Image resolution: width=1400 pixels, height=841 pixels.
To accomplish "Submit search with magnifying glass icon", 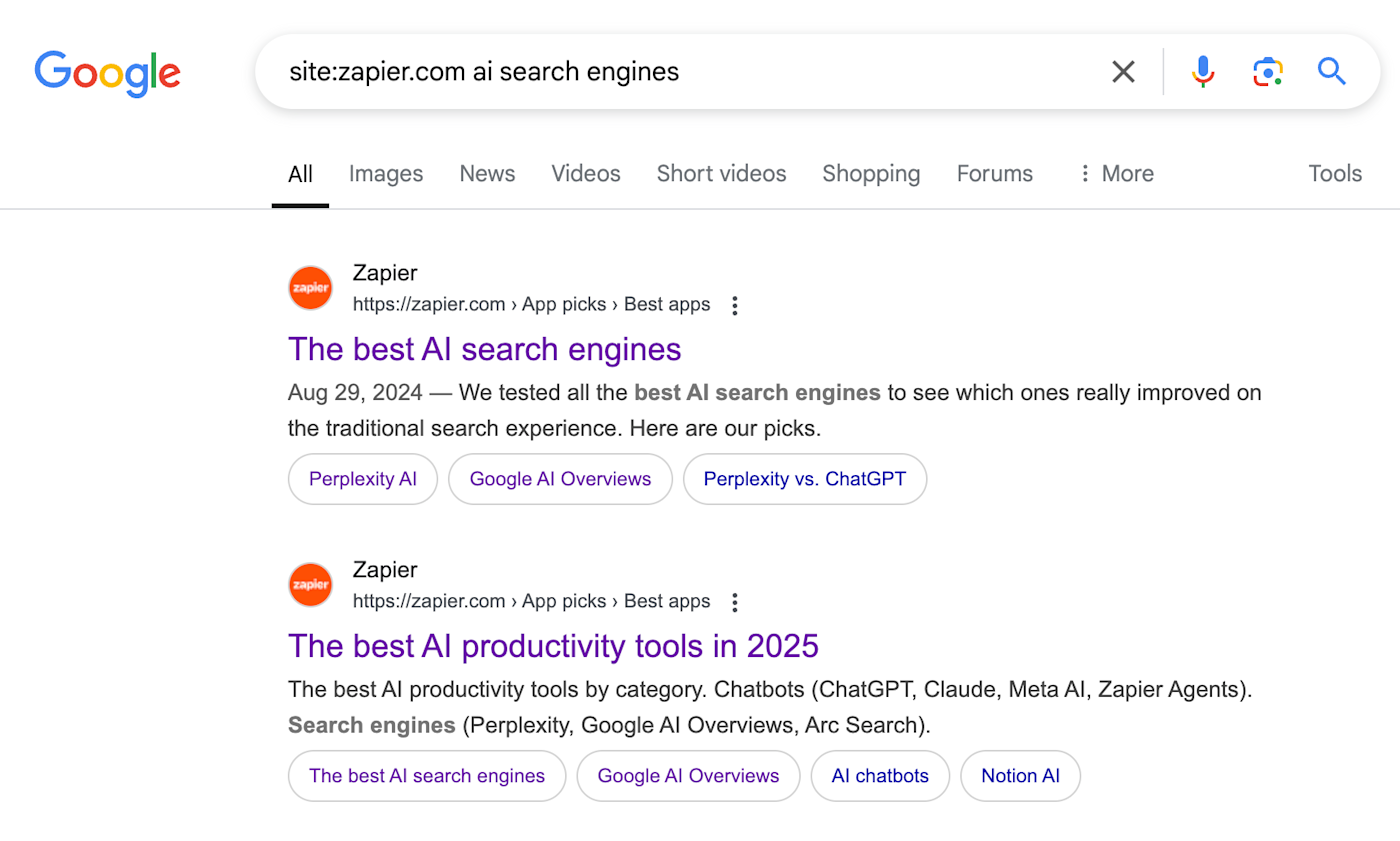I will coord(1332,71).
